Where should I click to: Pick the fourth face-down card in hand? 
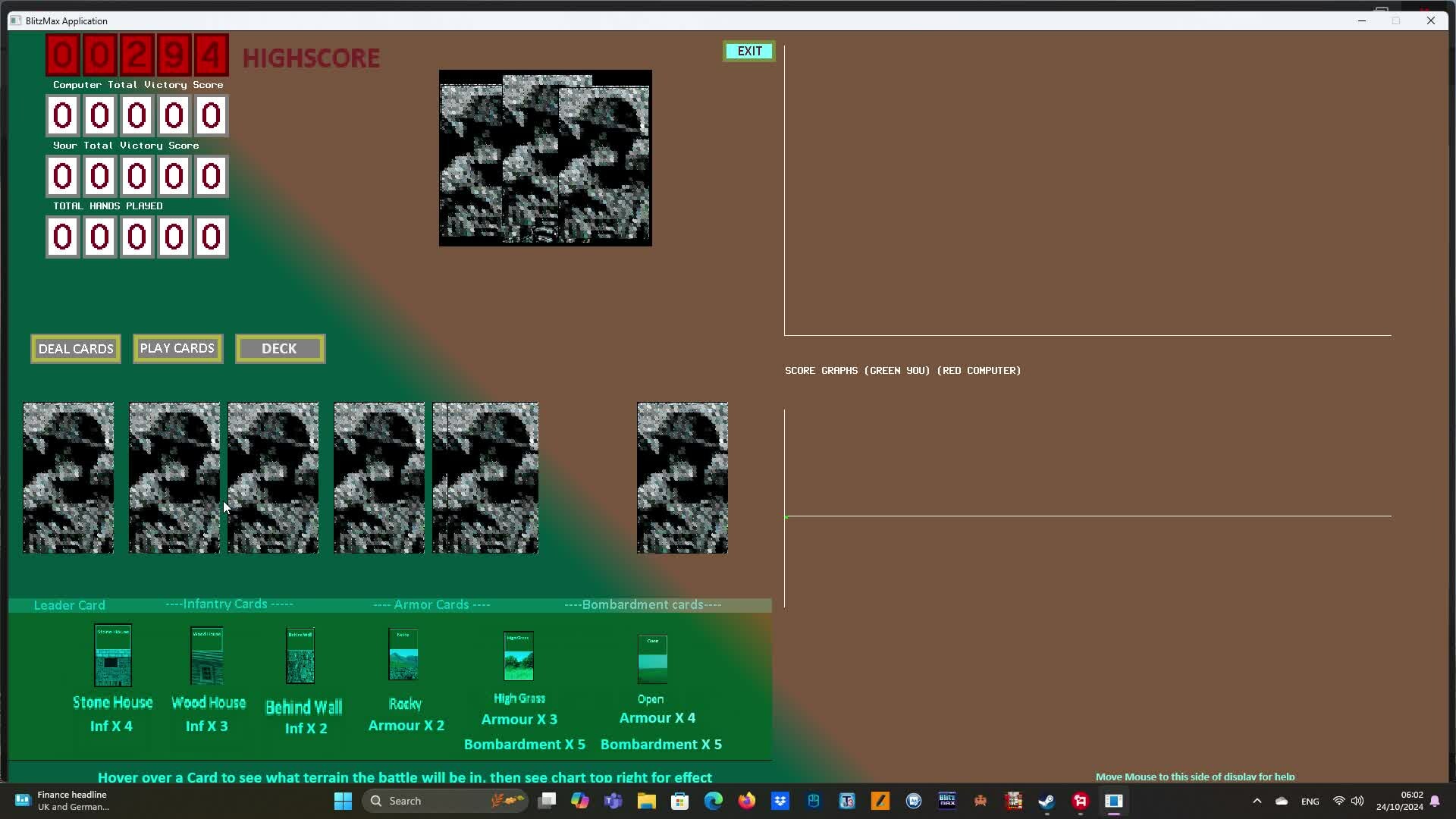pos(379,478)
